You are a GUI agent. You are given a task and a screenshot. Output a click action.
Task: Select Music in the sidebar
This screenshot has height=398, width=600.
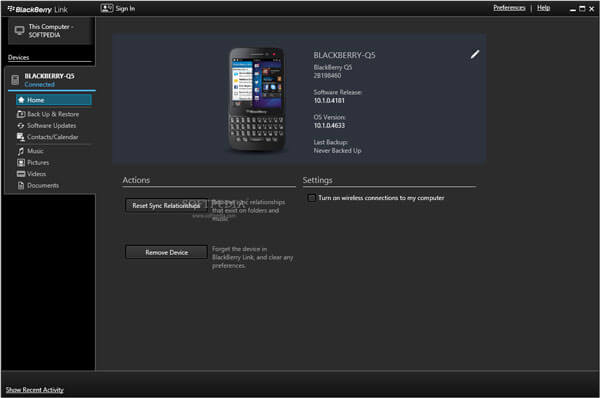[x=31, y=151]
